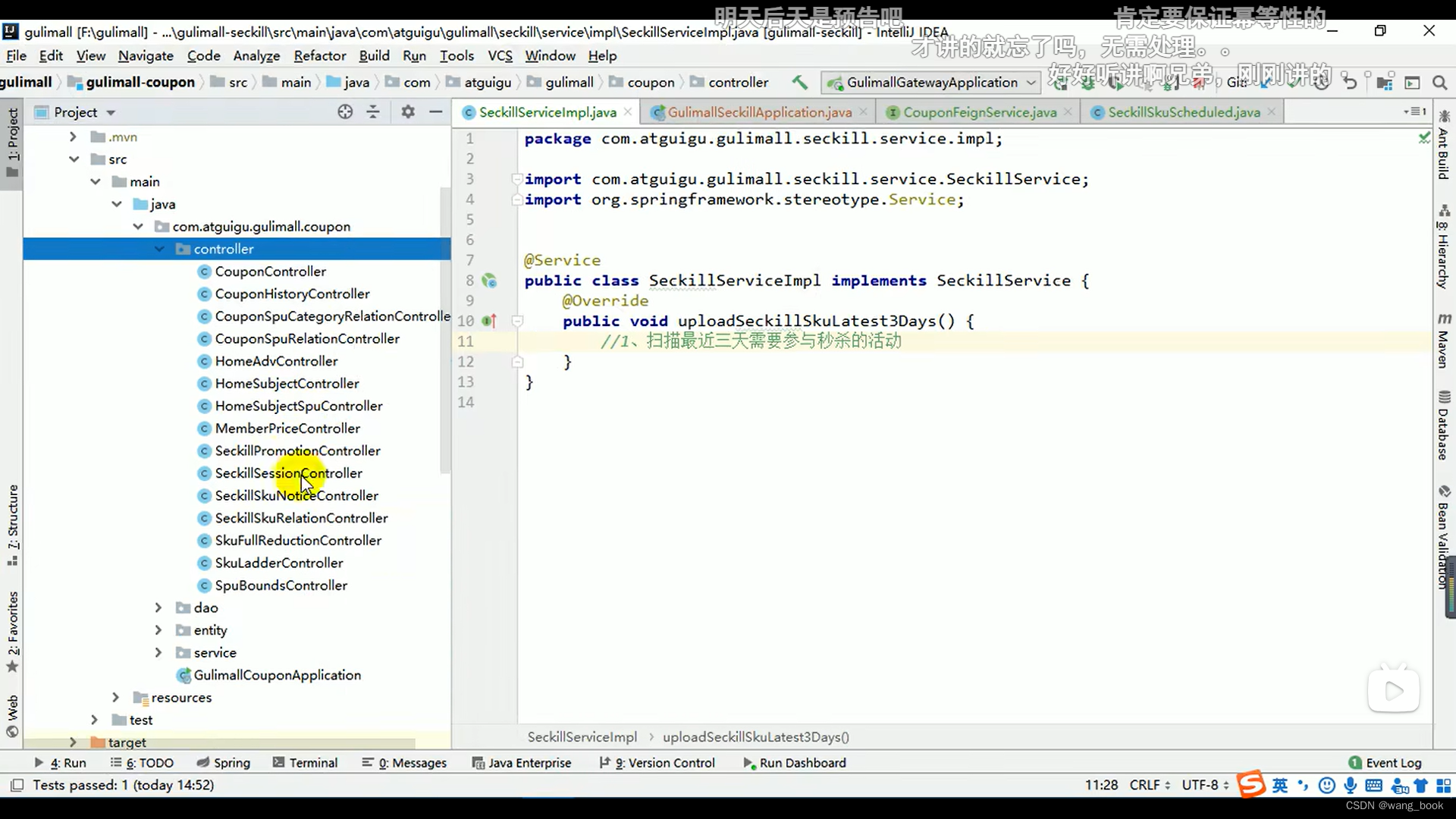Close the SeckillServiceImpl.java tab
This screenshot has width=1456, height=819.
(x=628, y=111)
